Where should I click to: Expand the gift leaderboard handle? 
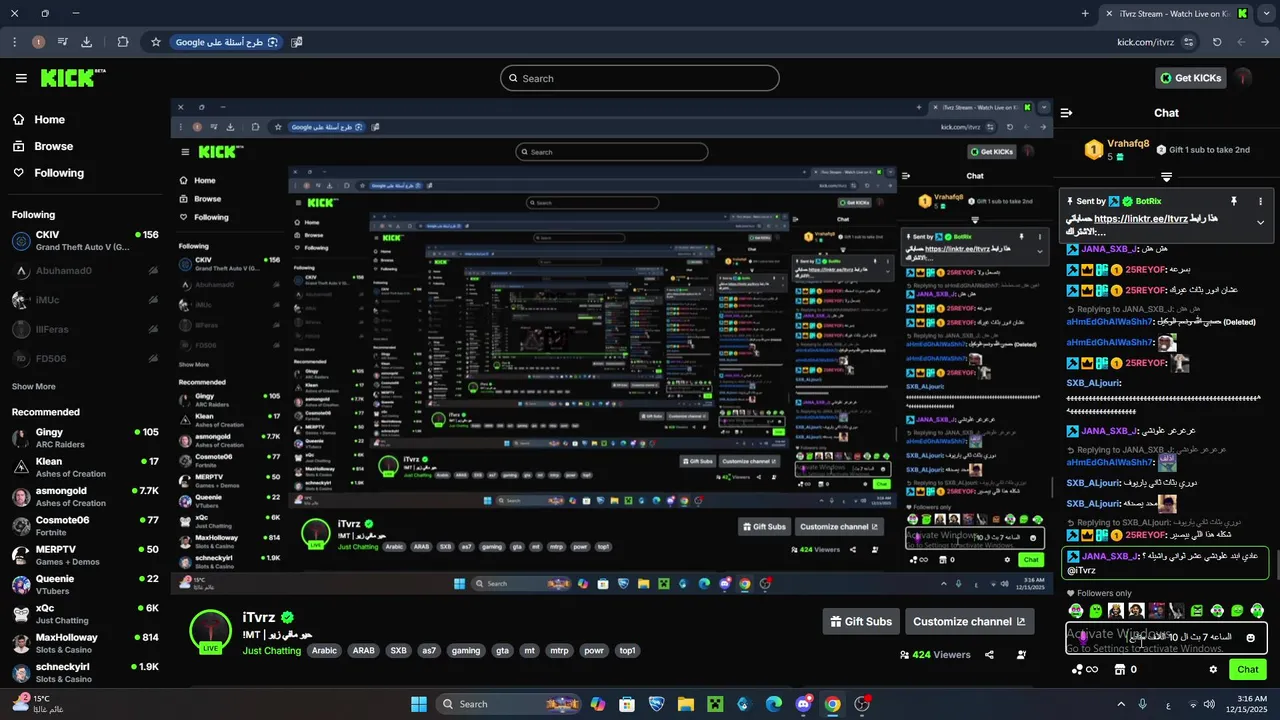1166,177
